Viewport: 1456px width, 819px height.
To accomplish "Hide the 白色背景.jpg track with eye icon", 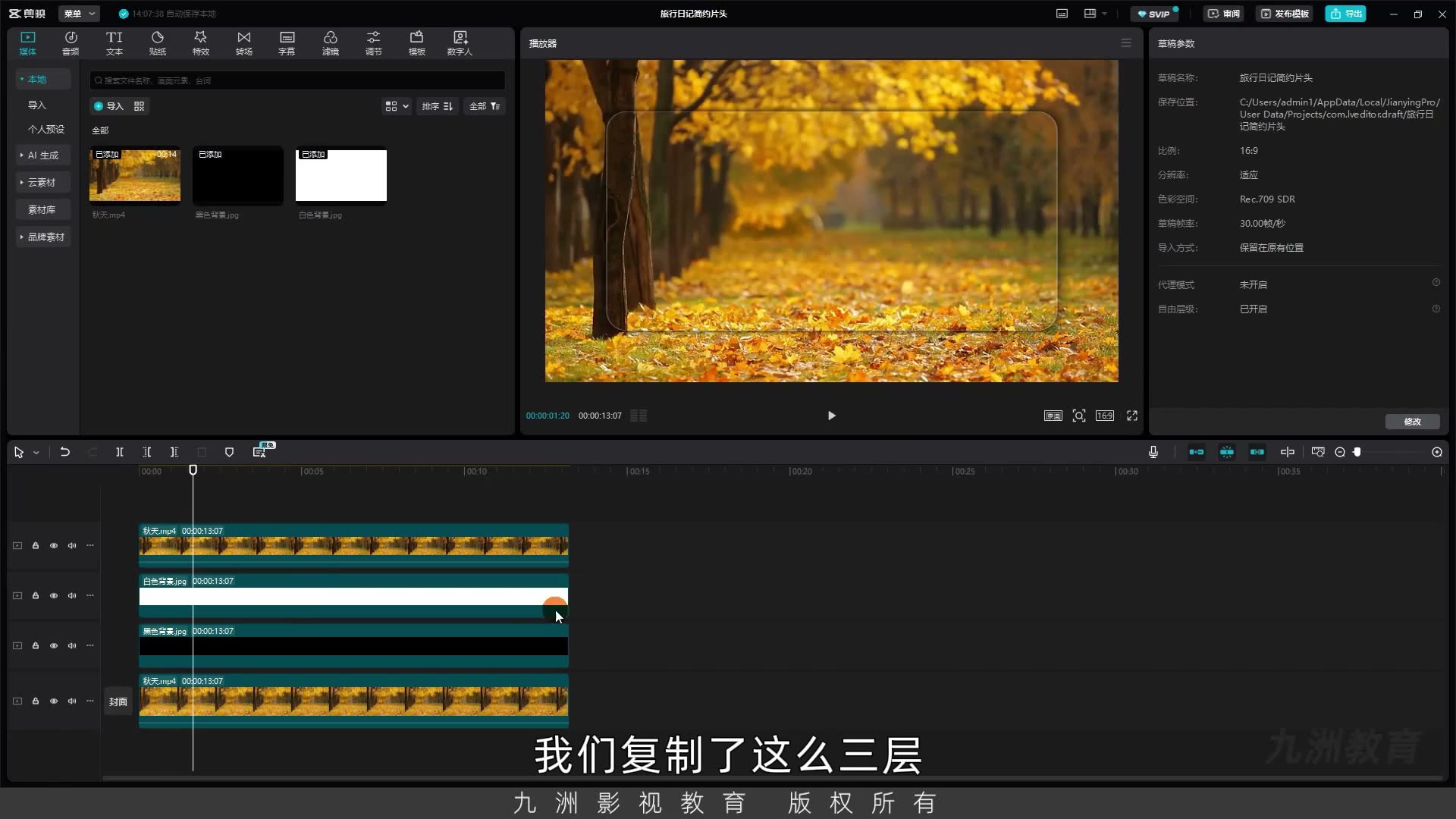I will click(54, 595).
